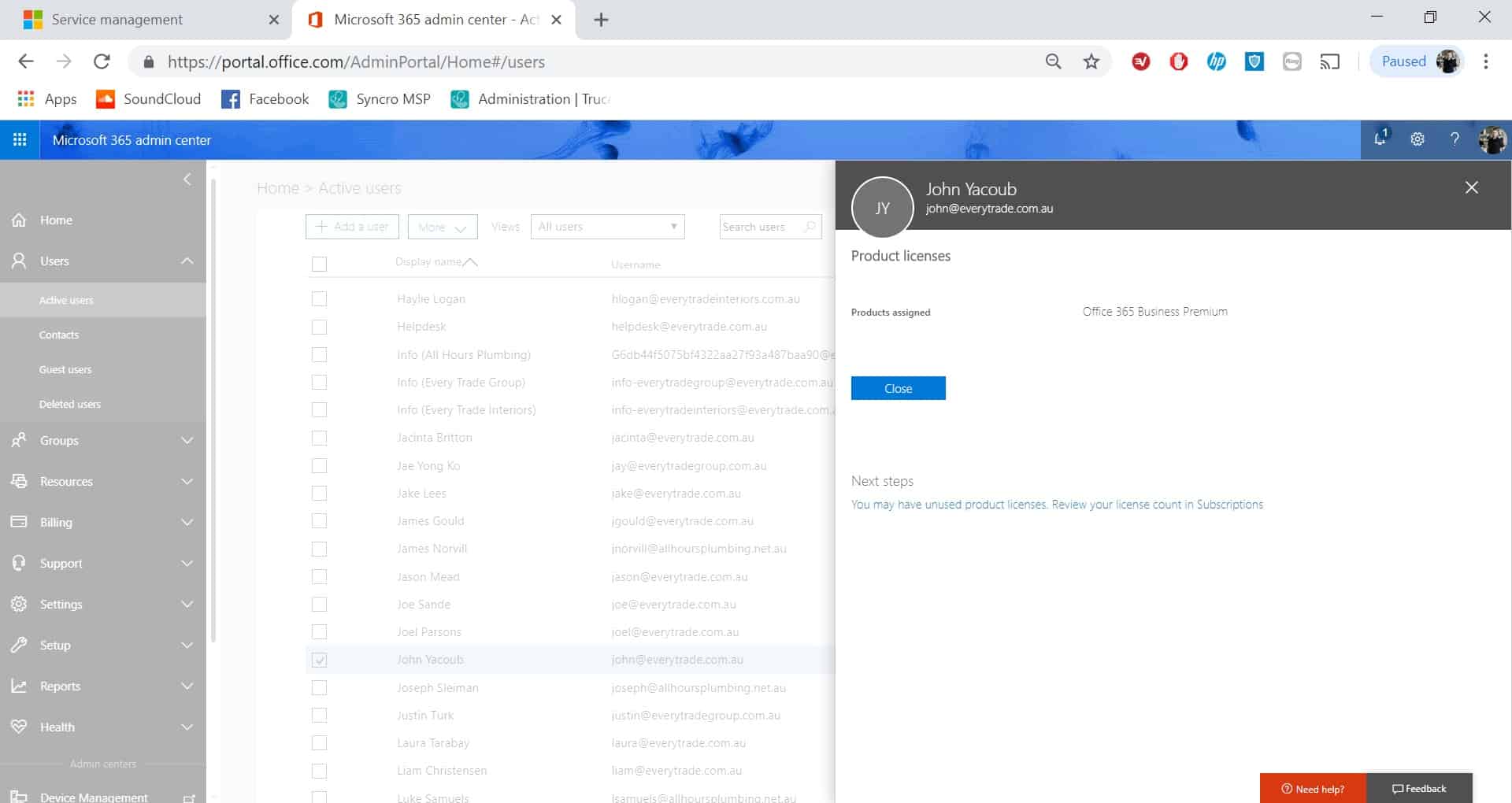Click the Feedback button
Viewport: 1512px width, 803px height.
[1419, 788]
